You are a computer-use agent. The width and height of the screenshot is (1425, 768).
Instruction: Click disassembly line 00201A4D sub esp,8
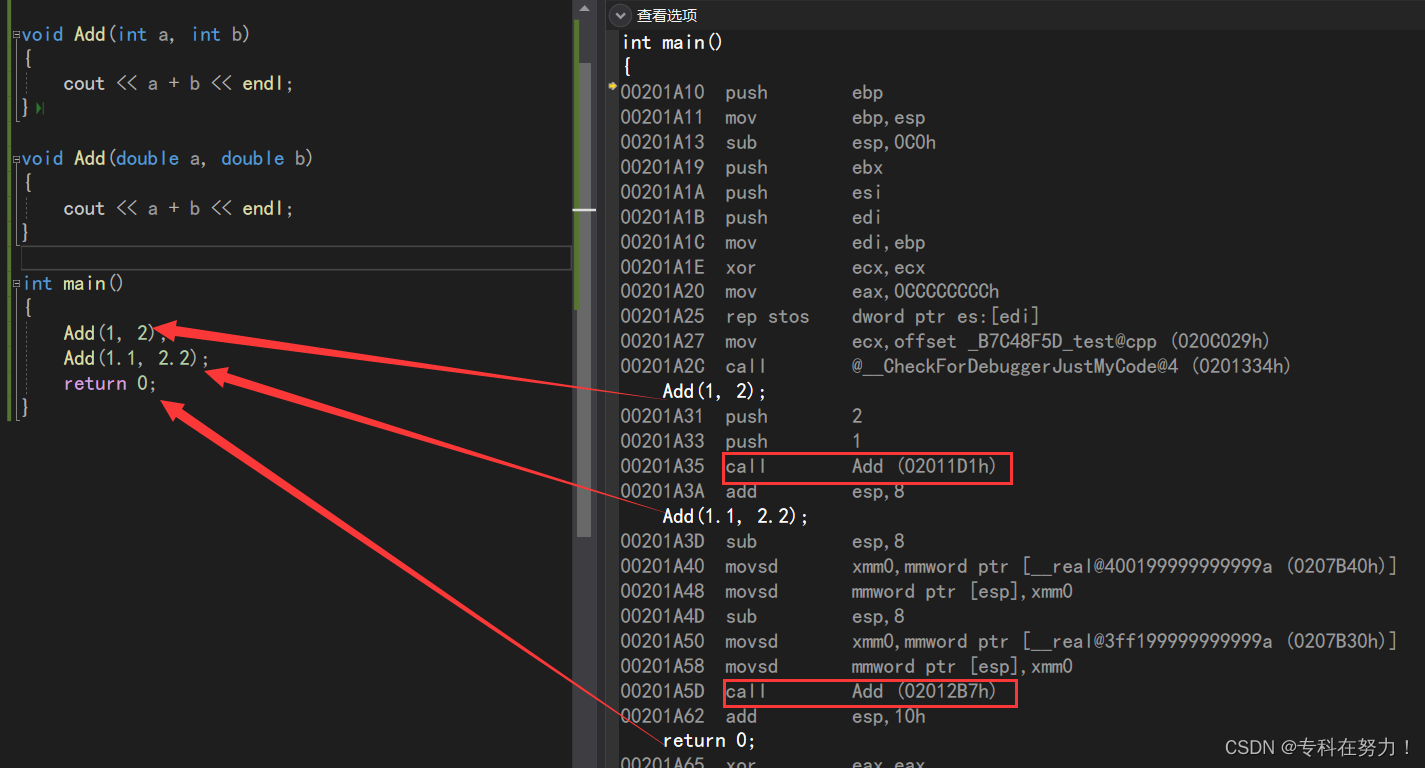pos(763,617)
